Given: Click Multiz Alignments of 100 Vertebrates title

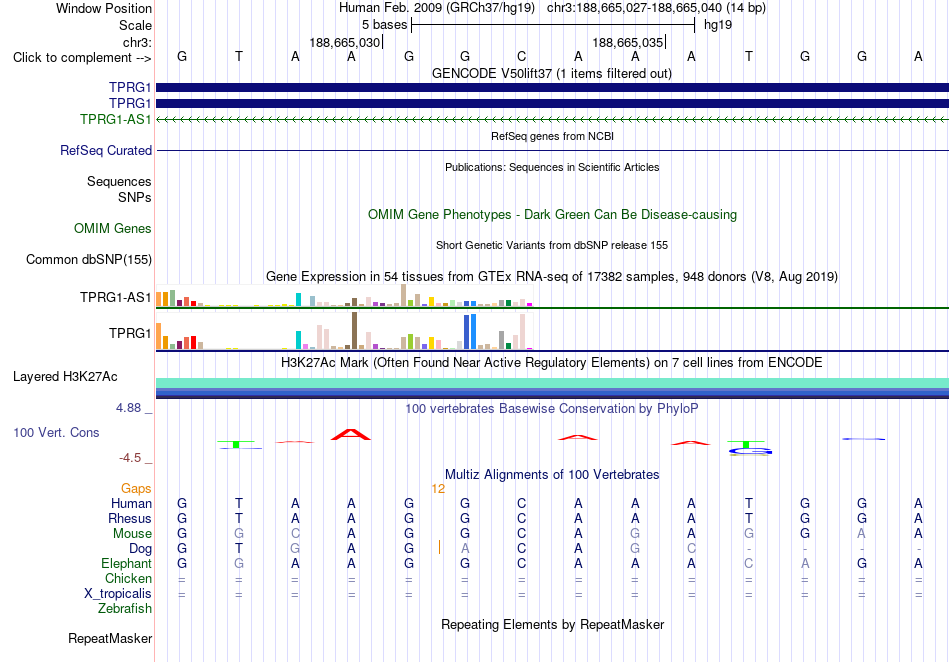Looking at the screenshot, I should coord(552,475).
